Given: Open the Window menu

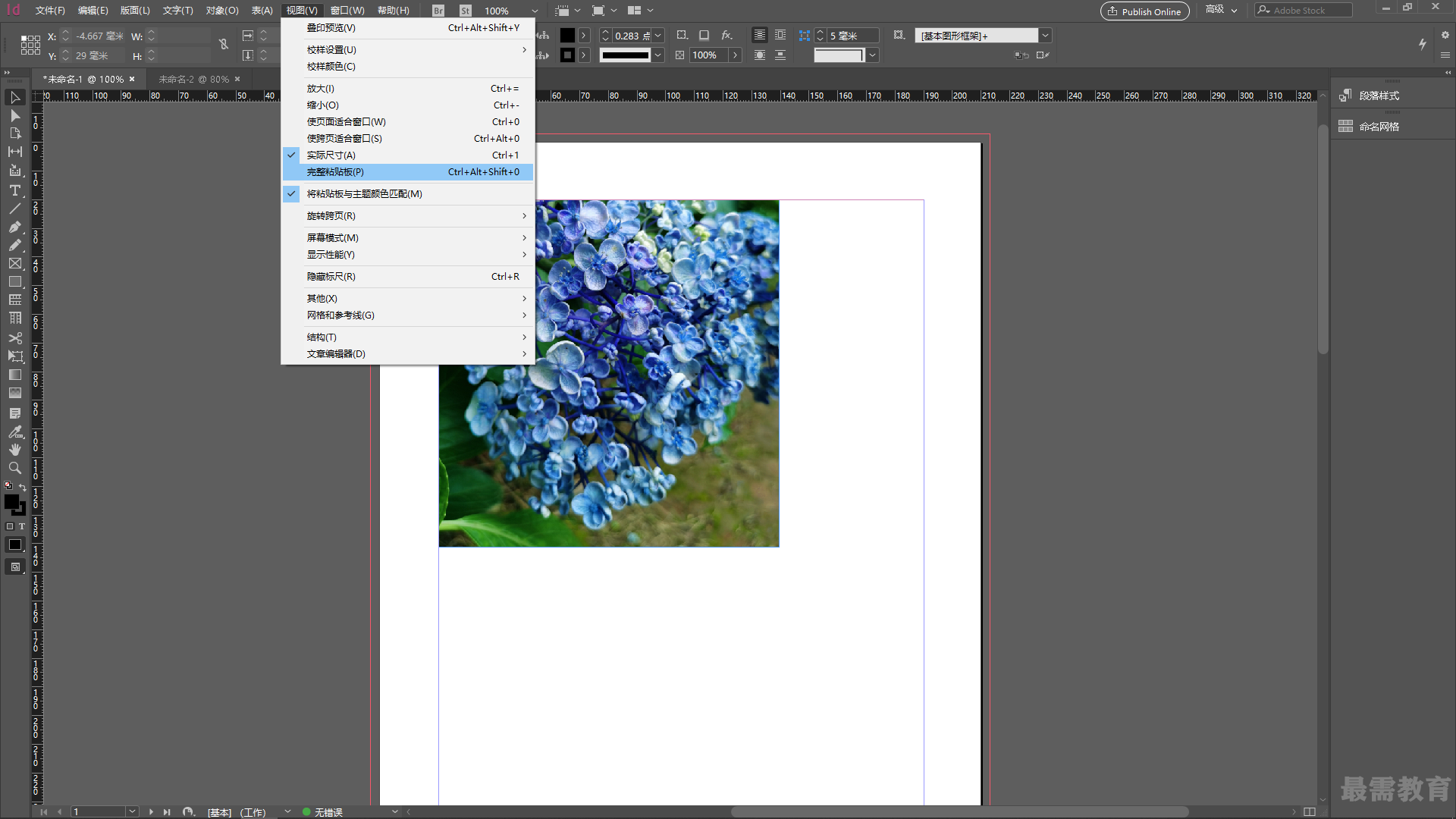Looking at the screenshot, I should point(347,11).
